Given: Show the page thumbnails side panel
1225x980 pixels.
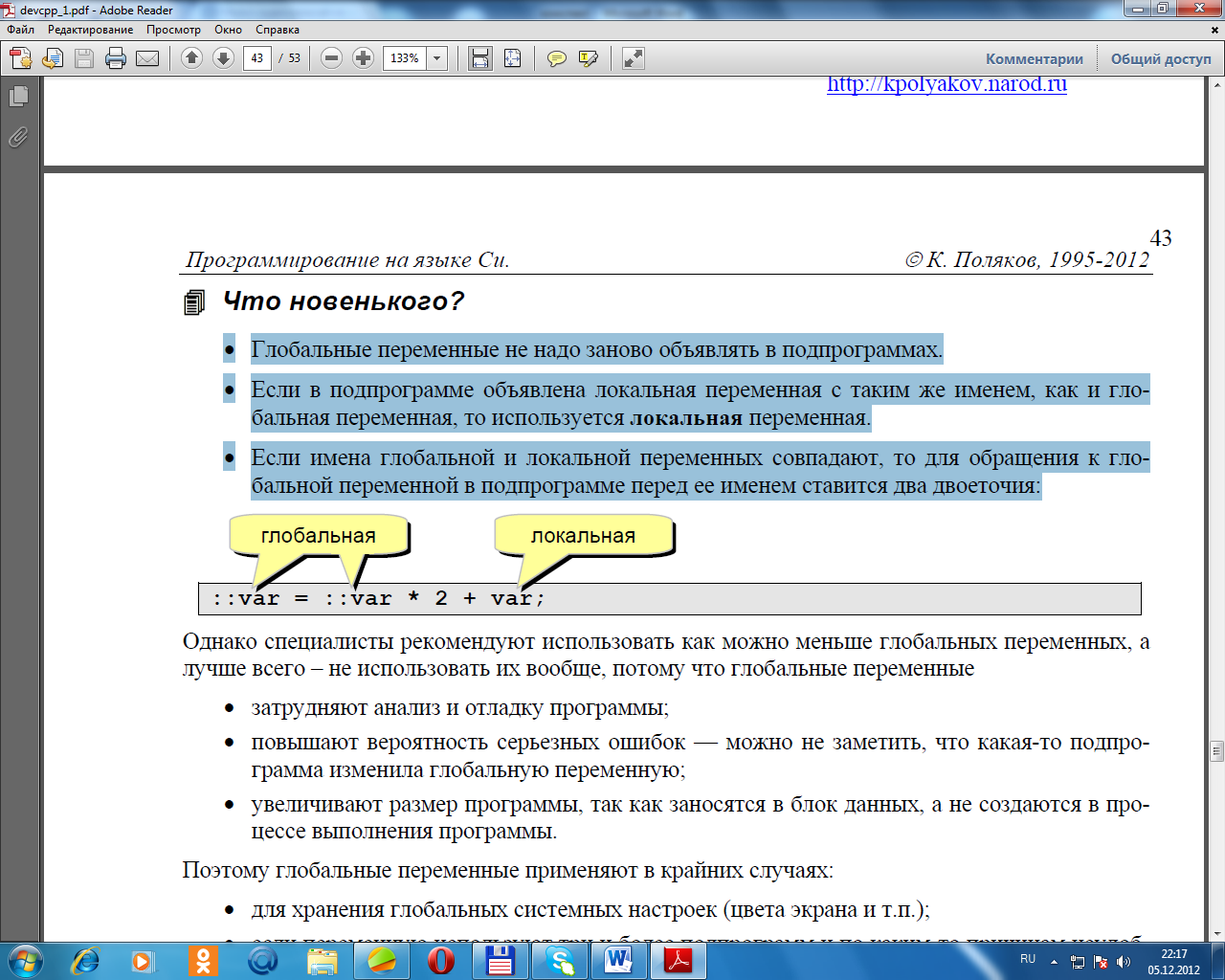Looking at the screenshot, I should (18, 97).
